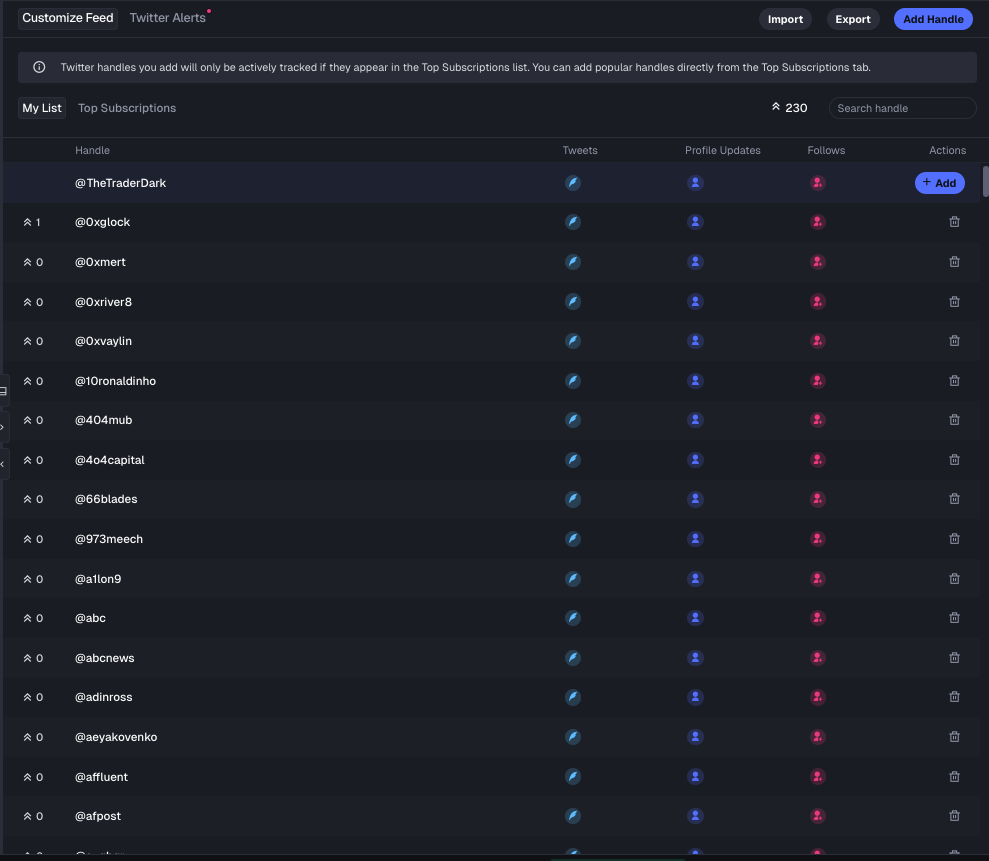Click the info icon in the notice banner

click(39, 68)
